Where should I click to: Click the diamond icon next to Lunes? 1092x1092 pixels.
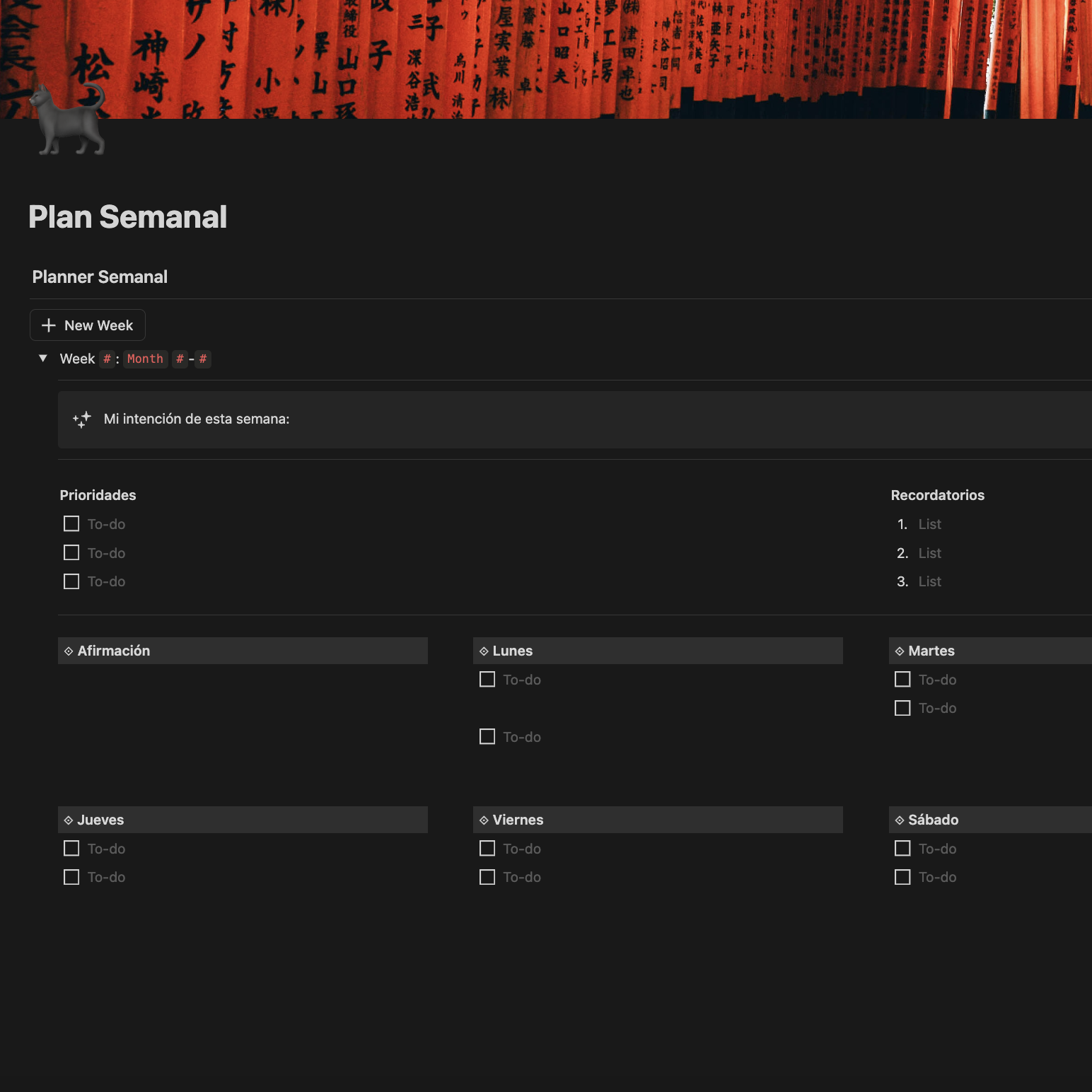pyautogui.click(x=484, y=651)
